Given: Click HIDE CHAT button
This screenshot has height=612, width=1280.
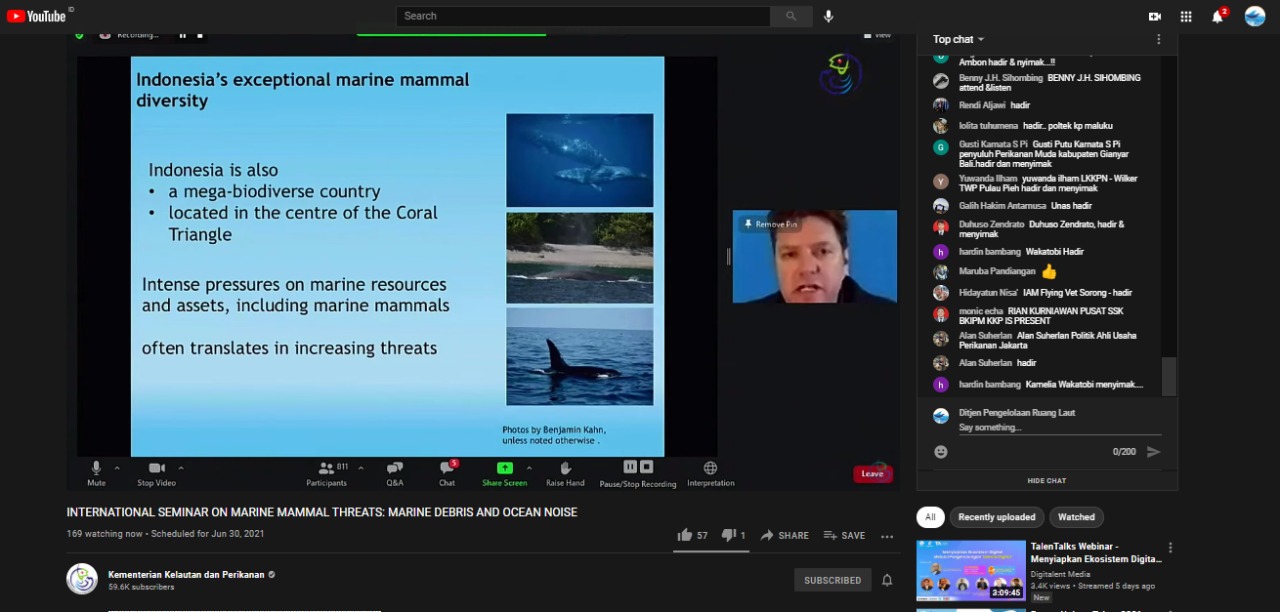Looking at the screenshot, I should [1047, 481].
